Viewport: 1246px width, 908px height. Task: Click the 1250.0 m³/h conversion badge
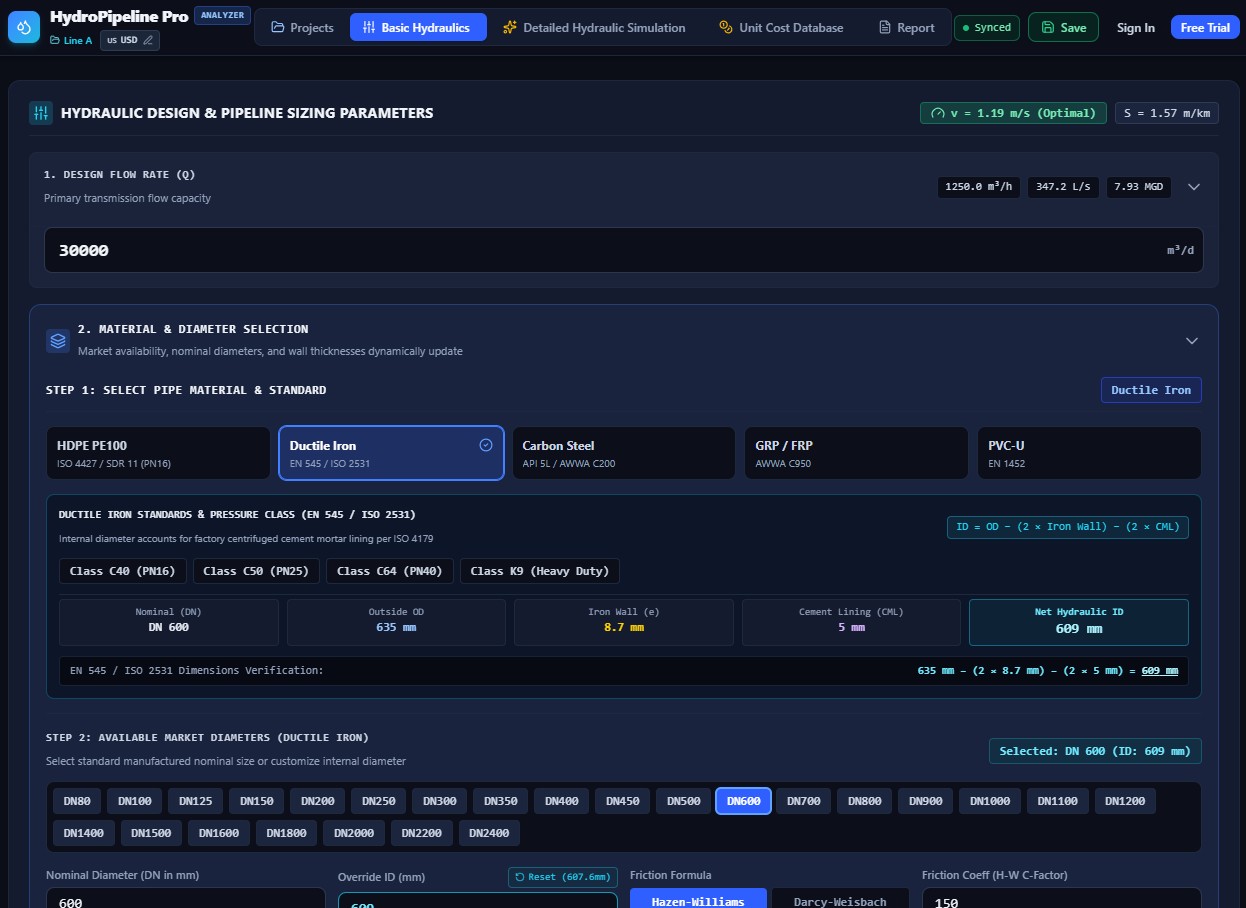point(979,187)
